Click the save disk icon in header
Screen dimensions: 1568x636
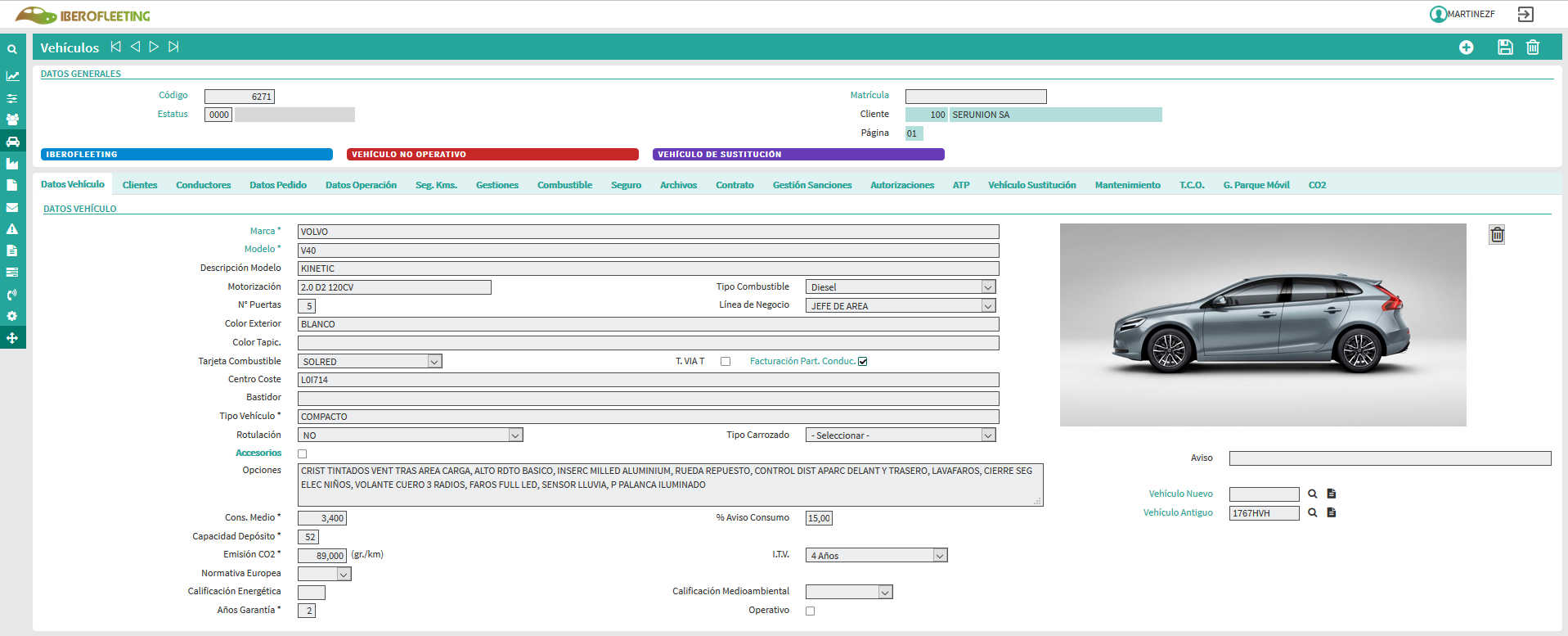pos(1504,47)
